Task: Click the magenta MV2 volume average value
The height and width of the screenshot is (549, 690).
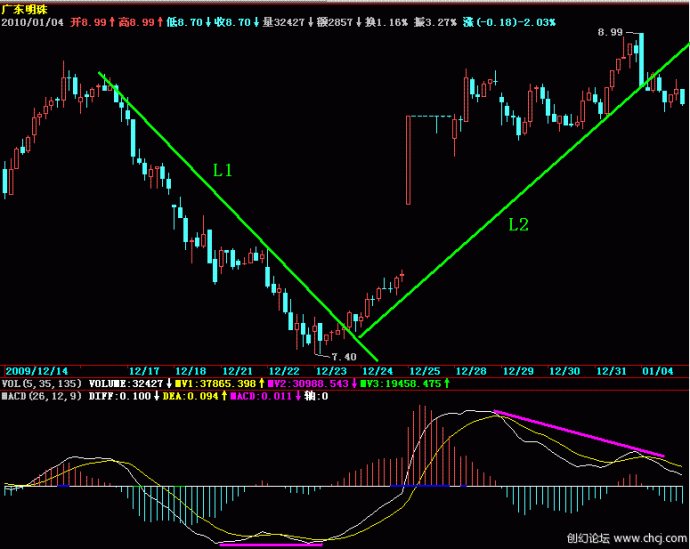Action: tap(305, 383)
